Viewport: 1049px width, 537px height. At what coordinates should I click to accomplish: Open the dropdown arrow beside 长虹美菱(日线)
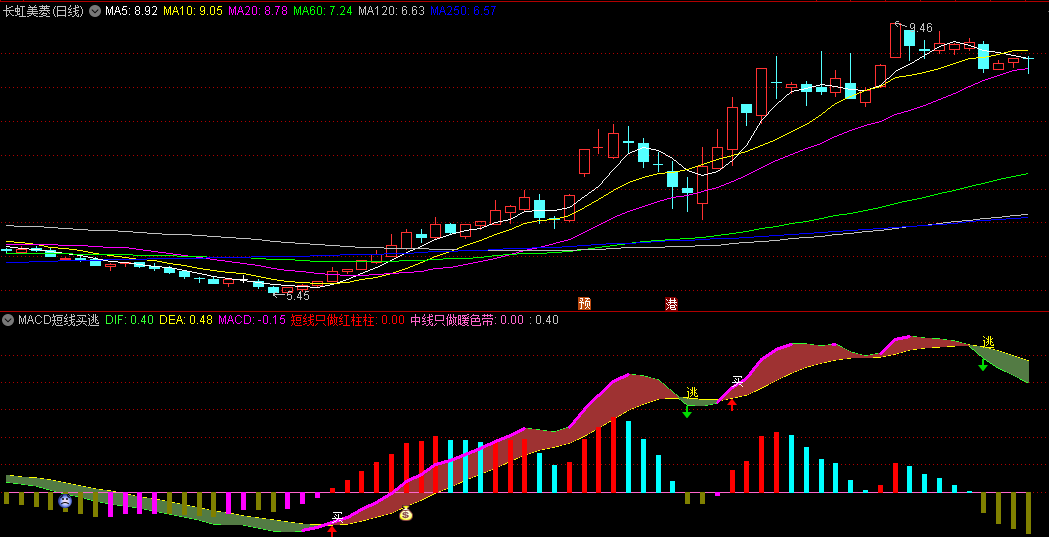(95, 11)
